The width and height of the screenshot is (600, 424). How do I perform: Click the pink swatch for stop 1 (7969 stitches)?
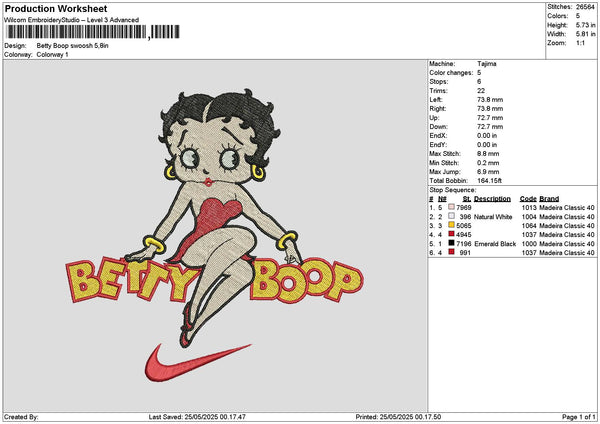[452, 207]
